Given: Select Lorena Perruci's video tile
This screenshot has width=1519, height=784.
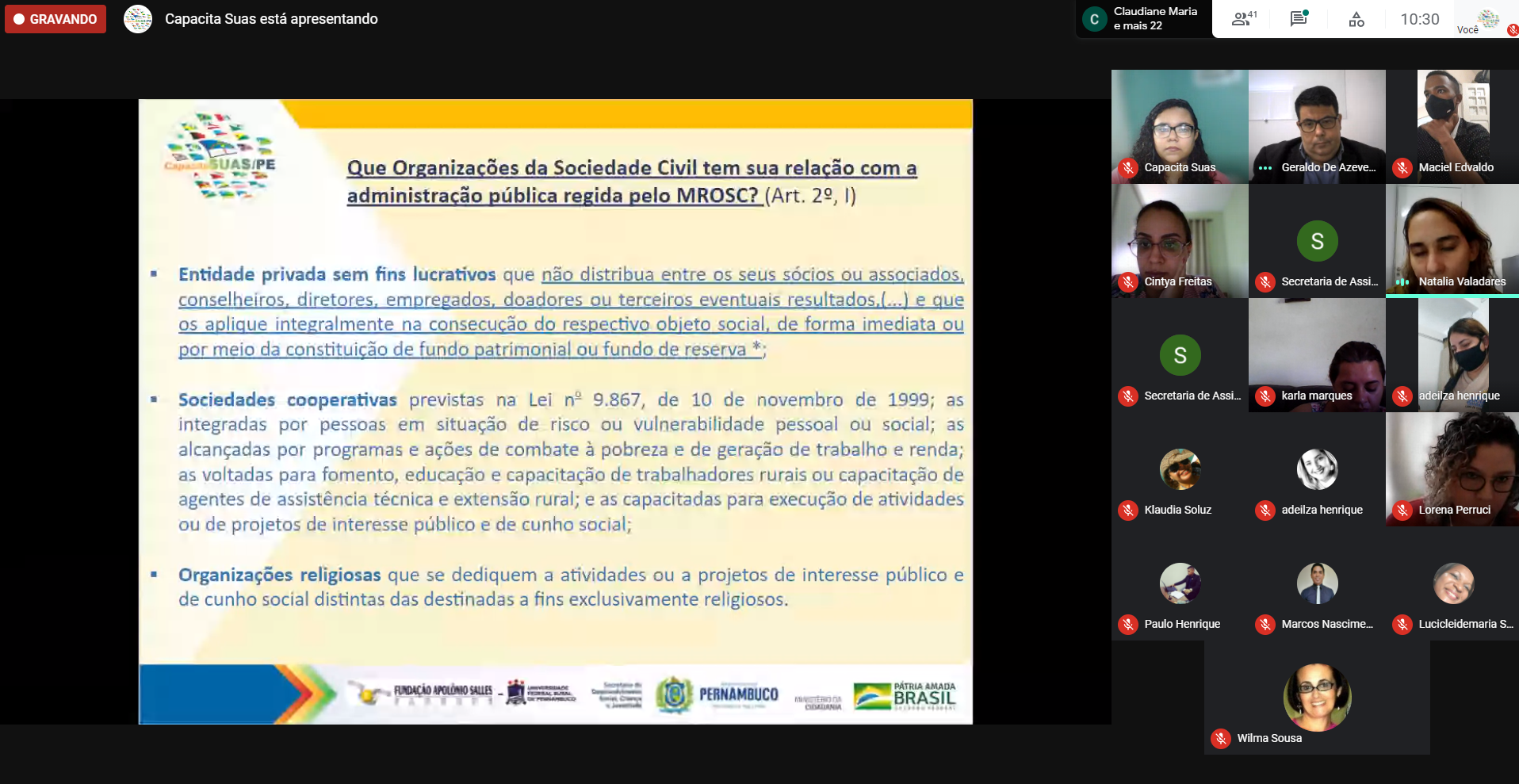Looking at the screenshot, I should click(1452, 468).
